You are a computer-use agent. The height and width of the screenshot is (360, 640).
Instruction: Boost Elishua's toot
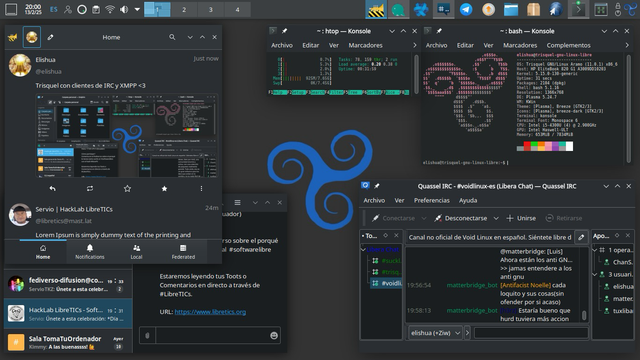[x=90, y=189]
